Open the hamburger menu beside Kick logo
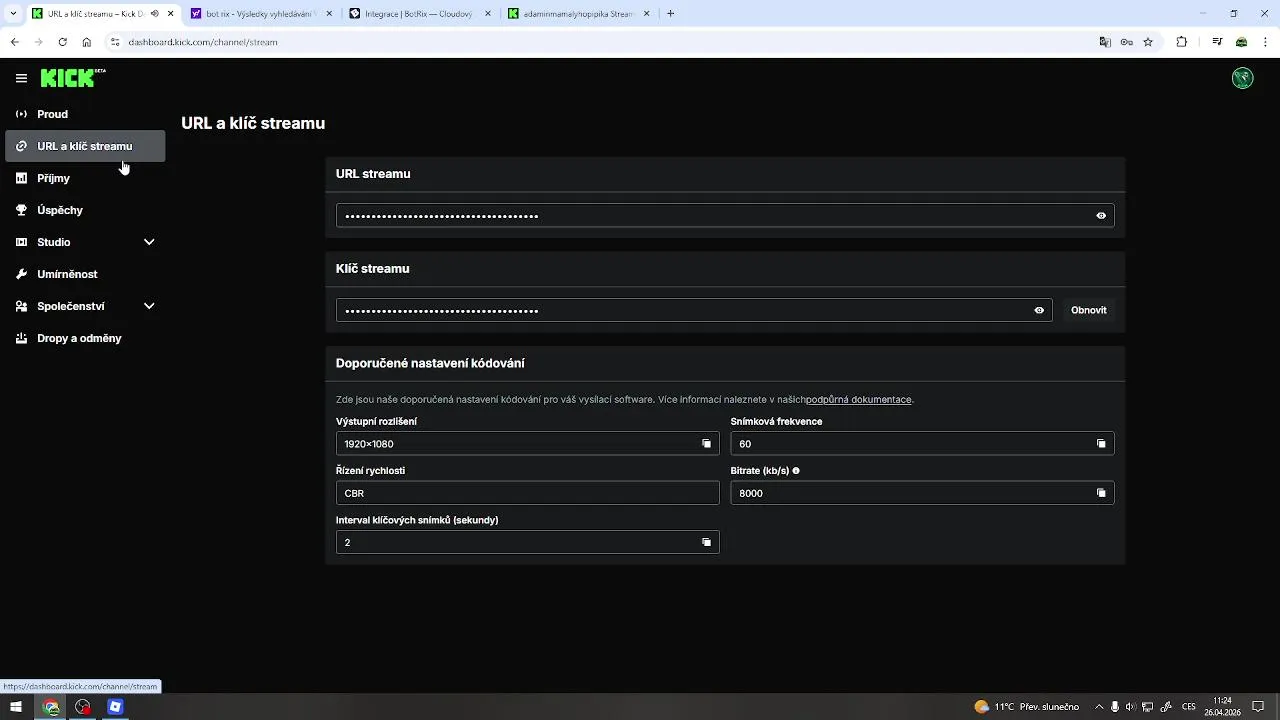The width and height of the screenshot is (1280, 720). click(21, 78)
